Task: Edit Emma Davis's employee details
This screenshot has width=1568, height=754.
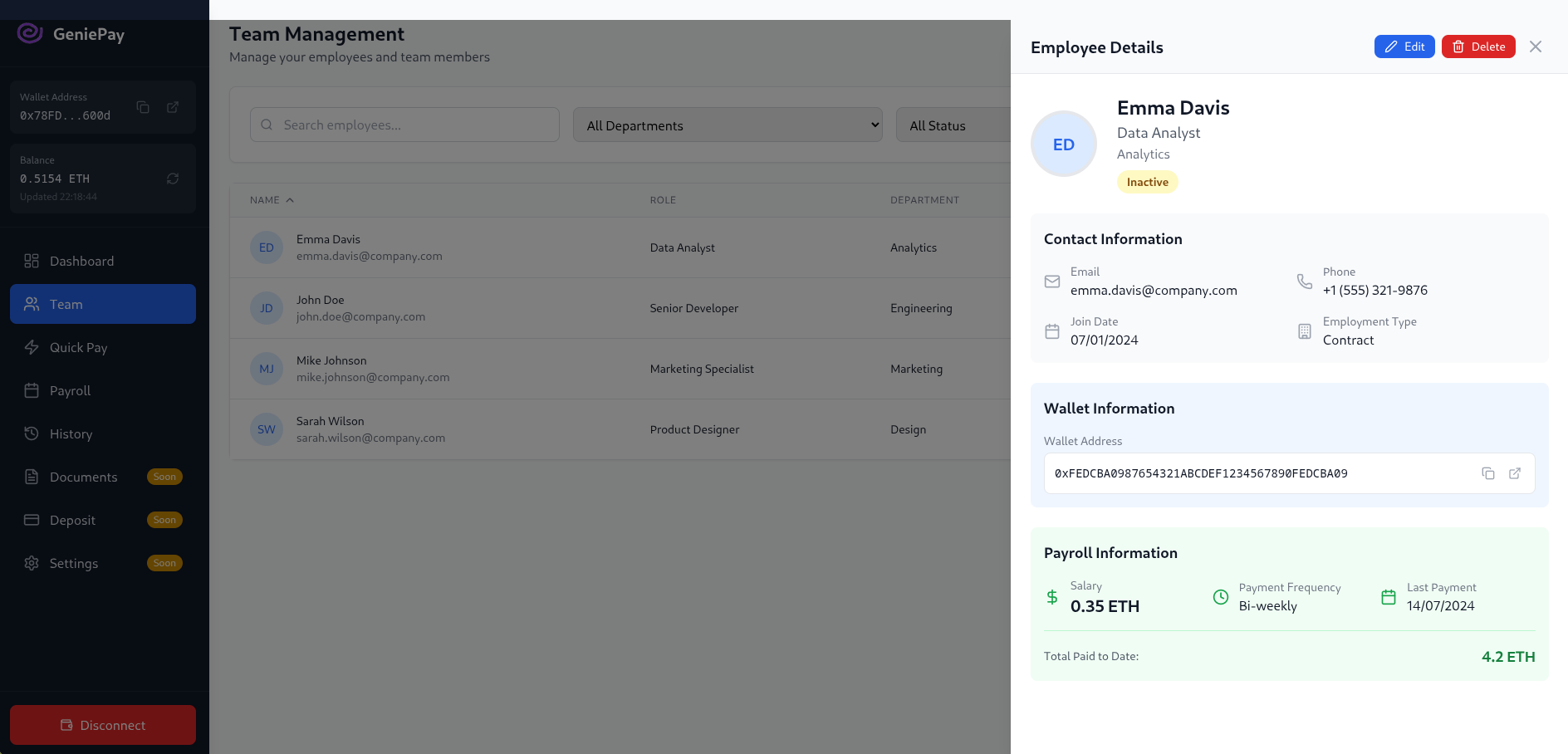Action: click(1404, 47)
